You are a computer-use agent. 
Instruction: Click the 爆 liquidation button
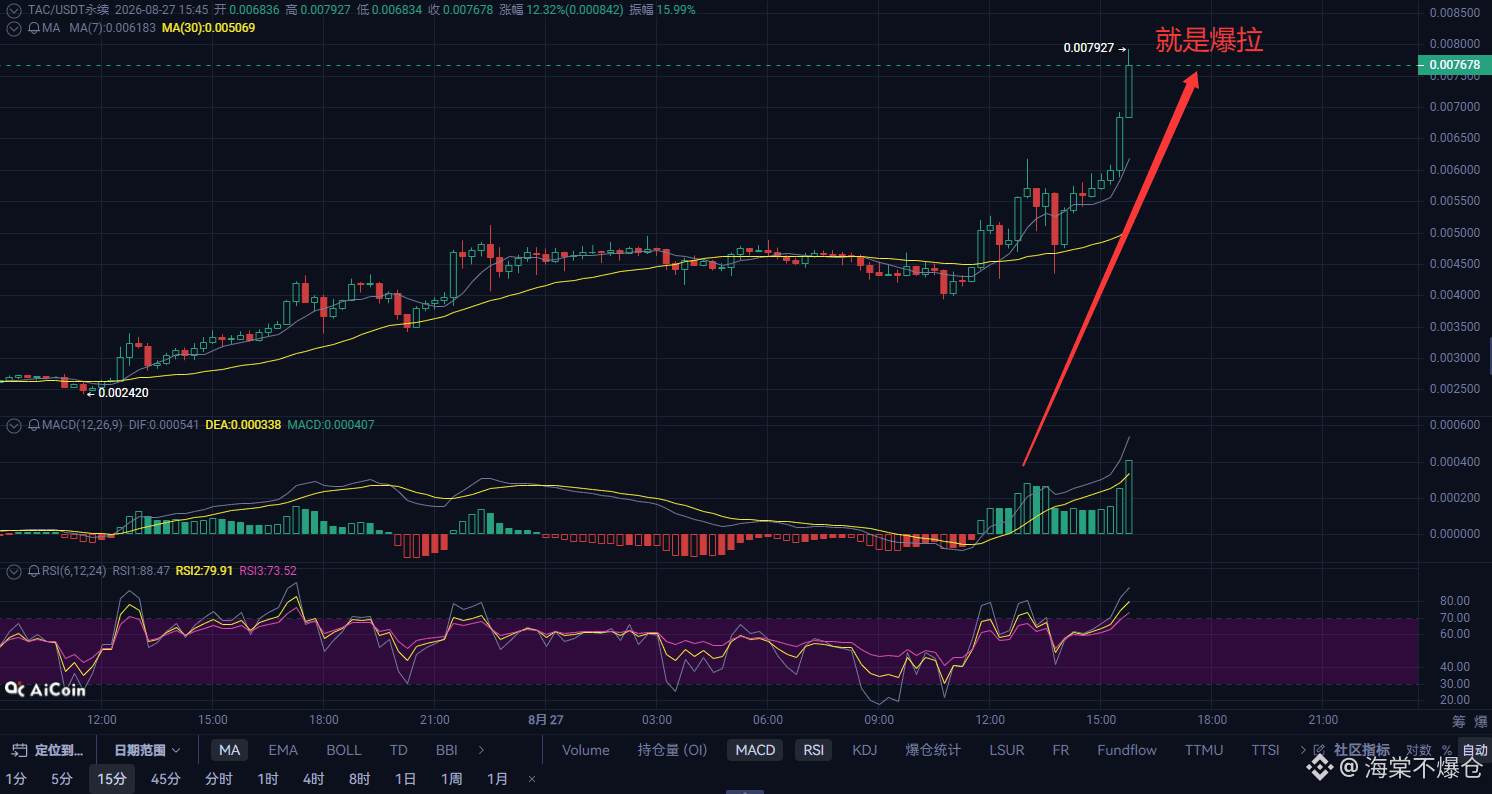coord(1480,721)
